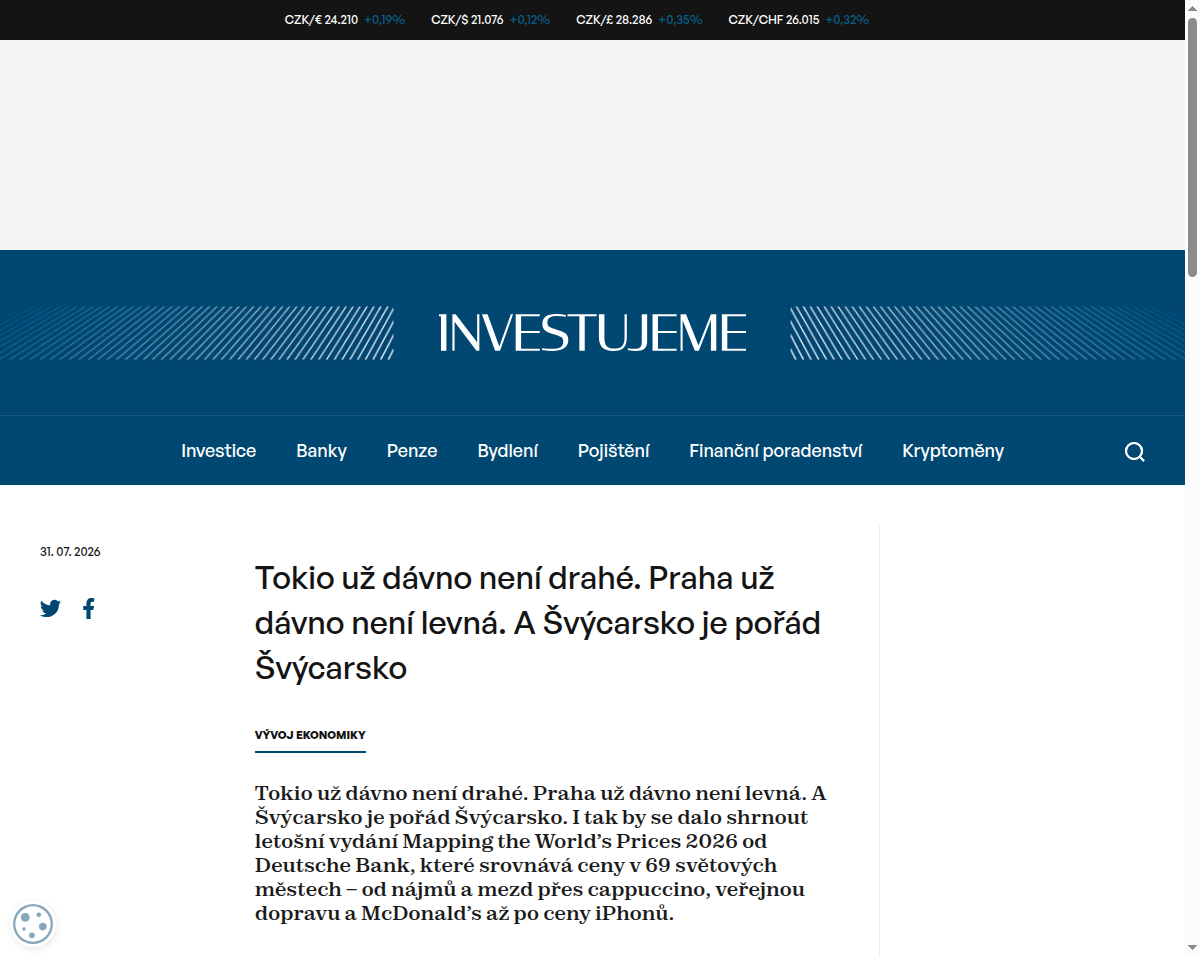Click the +0,32% change value
Image resolution: width=1200 pixels, height=957 pixels.
(847, 19)
